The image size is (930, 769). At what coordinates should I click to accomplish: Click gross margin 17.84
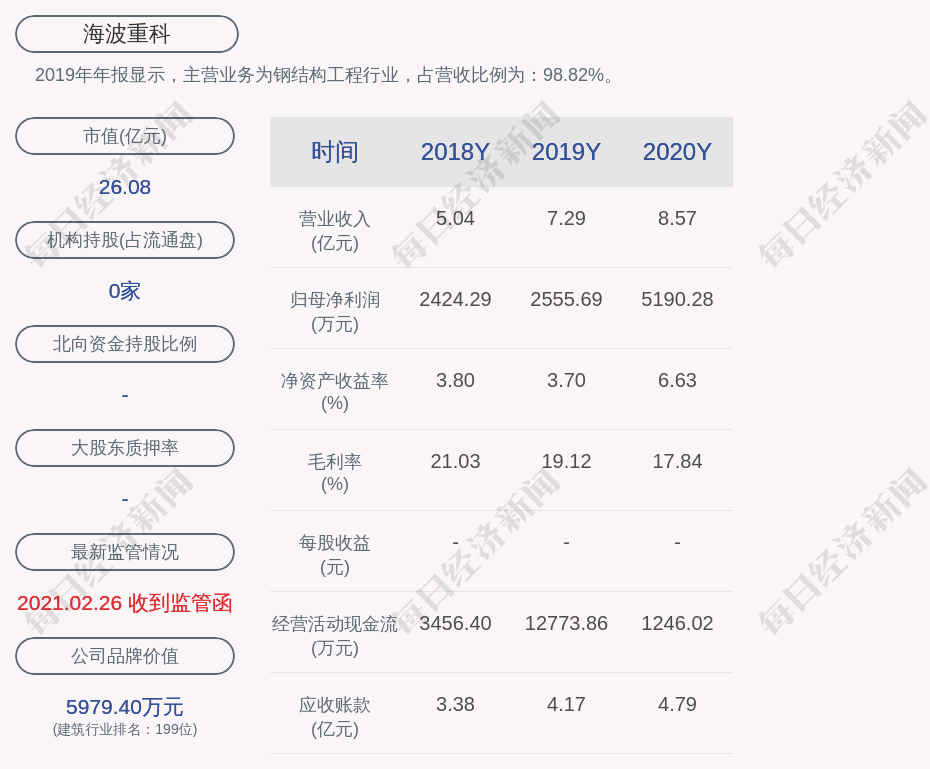pos(677,461)
